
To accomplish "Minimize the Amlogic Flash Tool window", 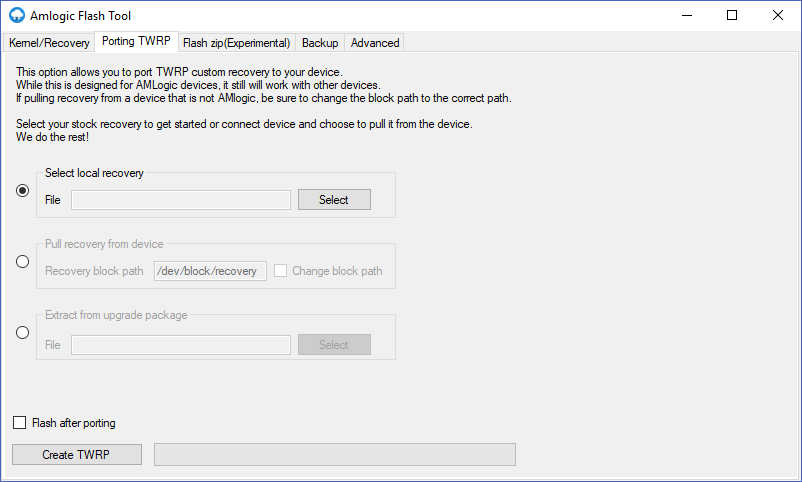I will 687,15.
